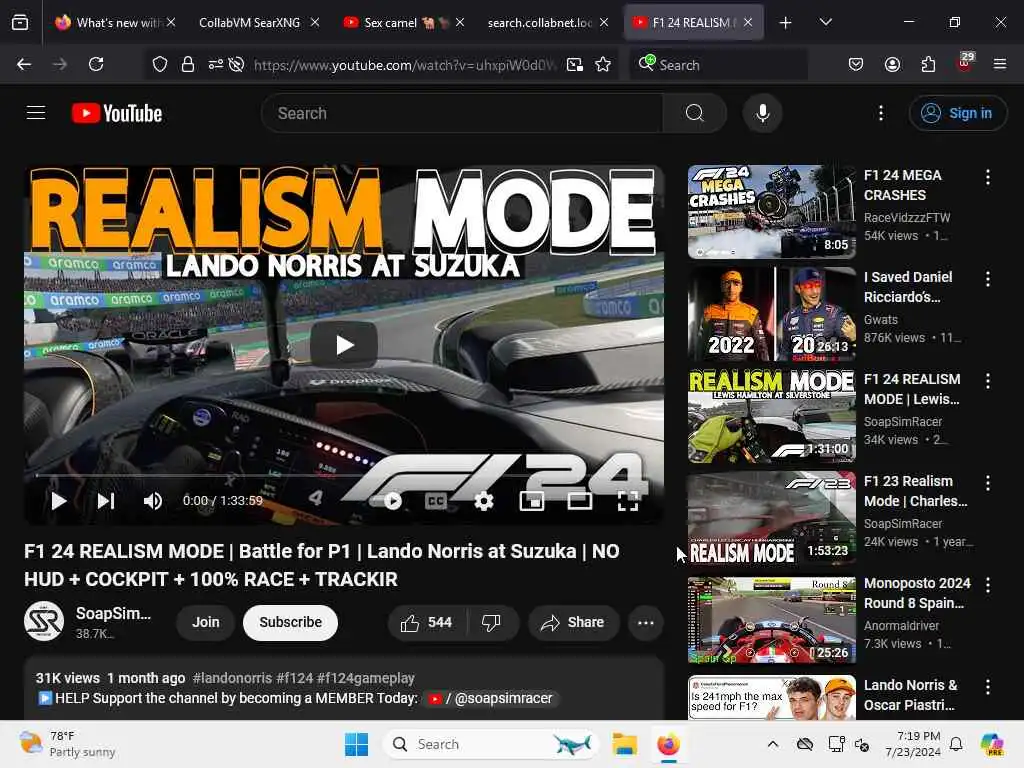The height and width of the screenshot is (768, 1024).
Task: Open the Firefox account icon
Action: point(892,64)
